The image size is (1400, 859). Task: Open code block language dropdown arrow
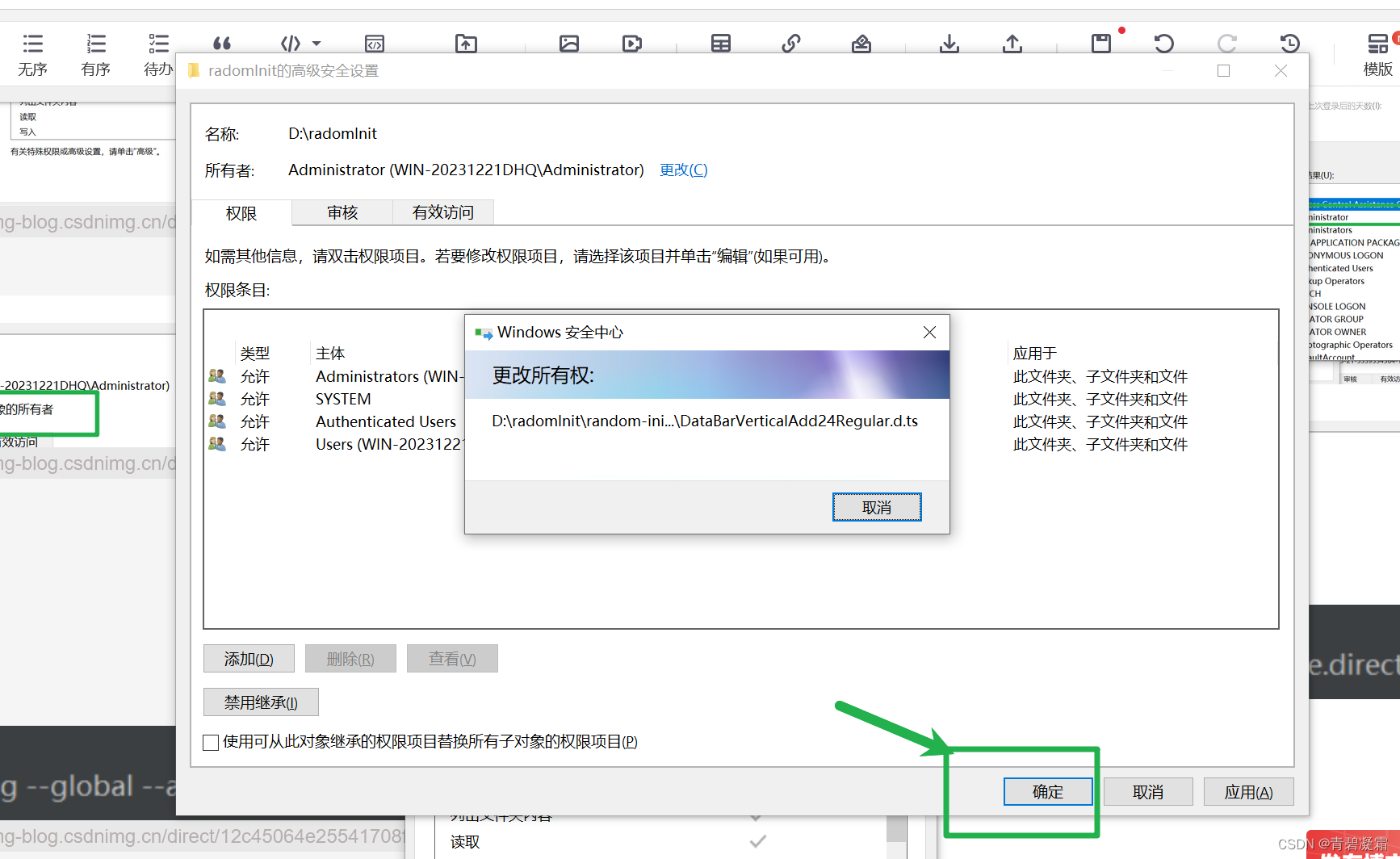coord(316,43)
